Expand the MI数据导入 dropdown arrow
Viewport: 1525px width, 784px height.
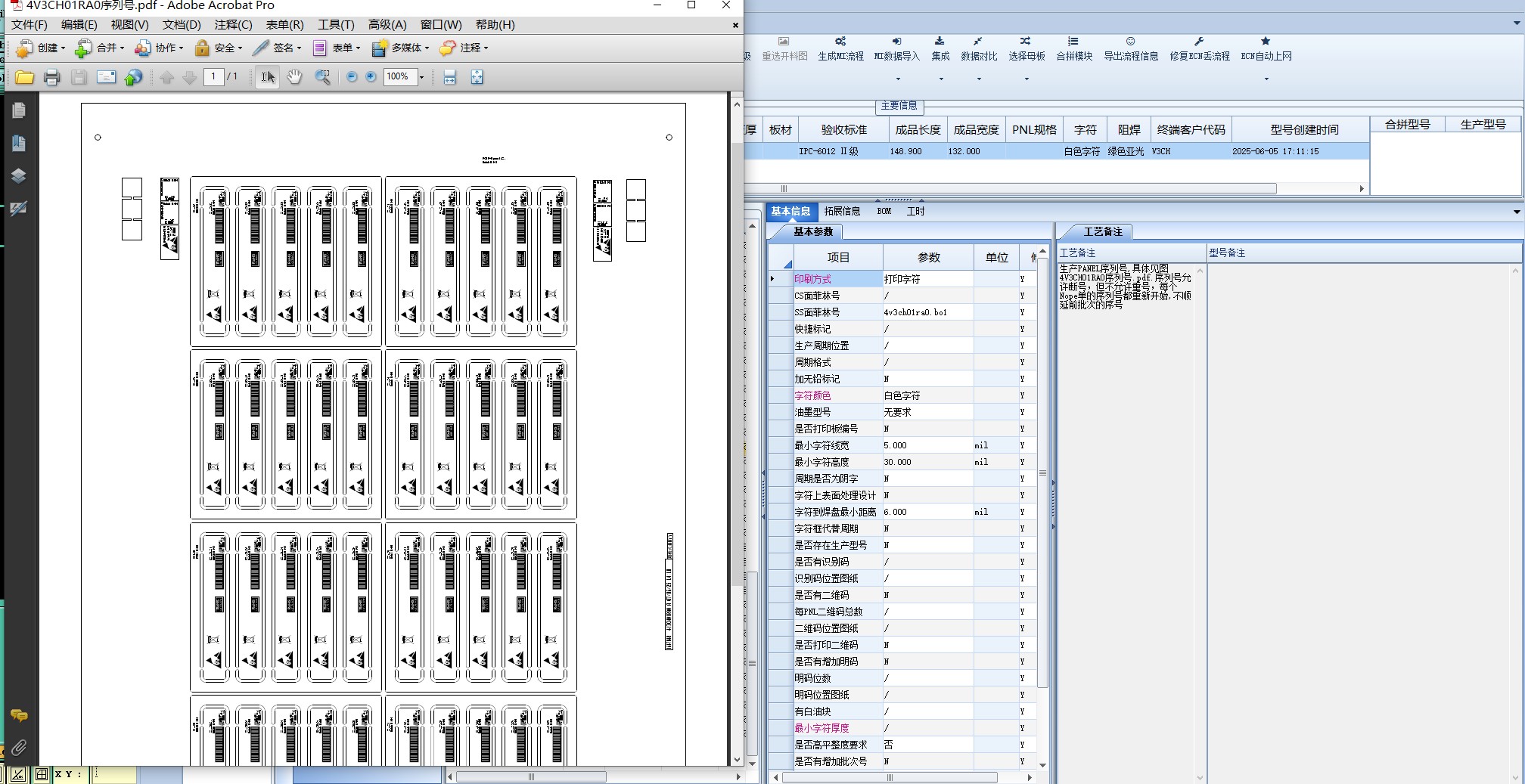(898, 79)
